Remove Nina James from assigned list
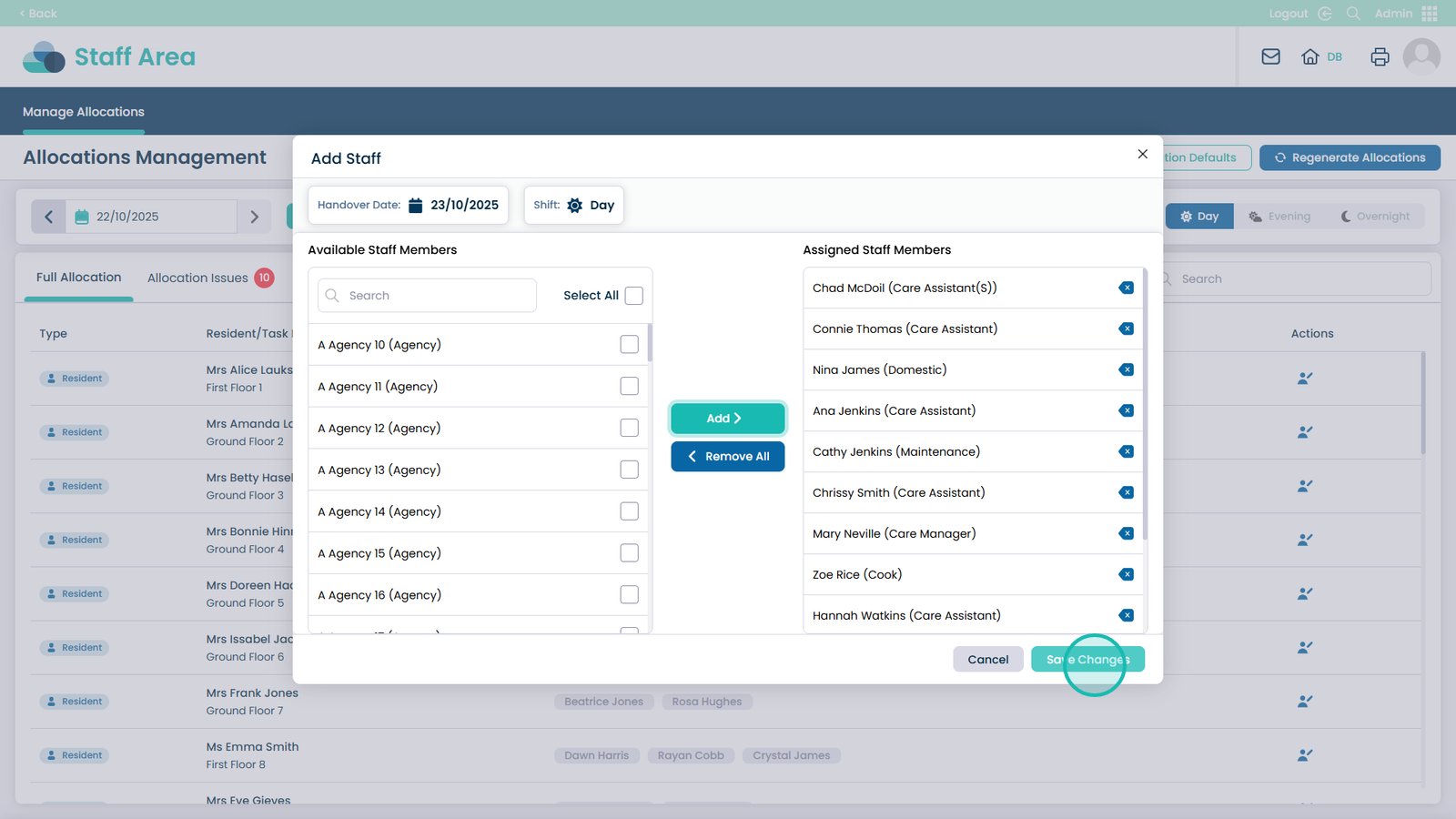 (1126, 369)
